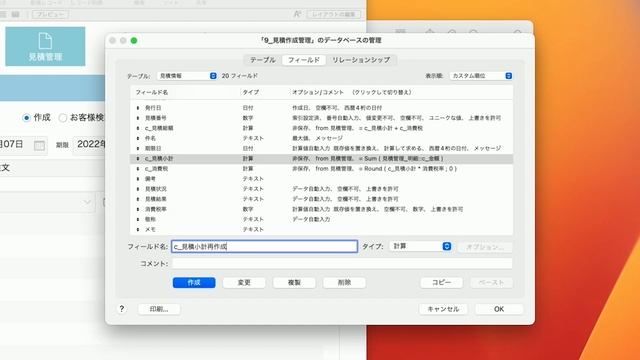640x360 pixels.
Task: Sort by the タイプ column header
Action: (x=251, y=92)
